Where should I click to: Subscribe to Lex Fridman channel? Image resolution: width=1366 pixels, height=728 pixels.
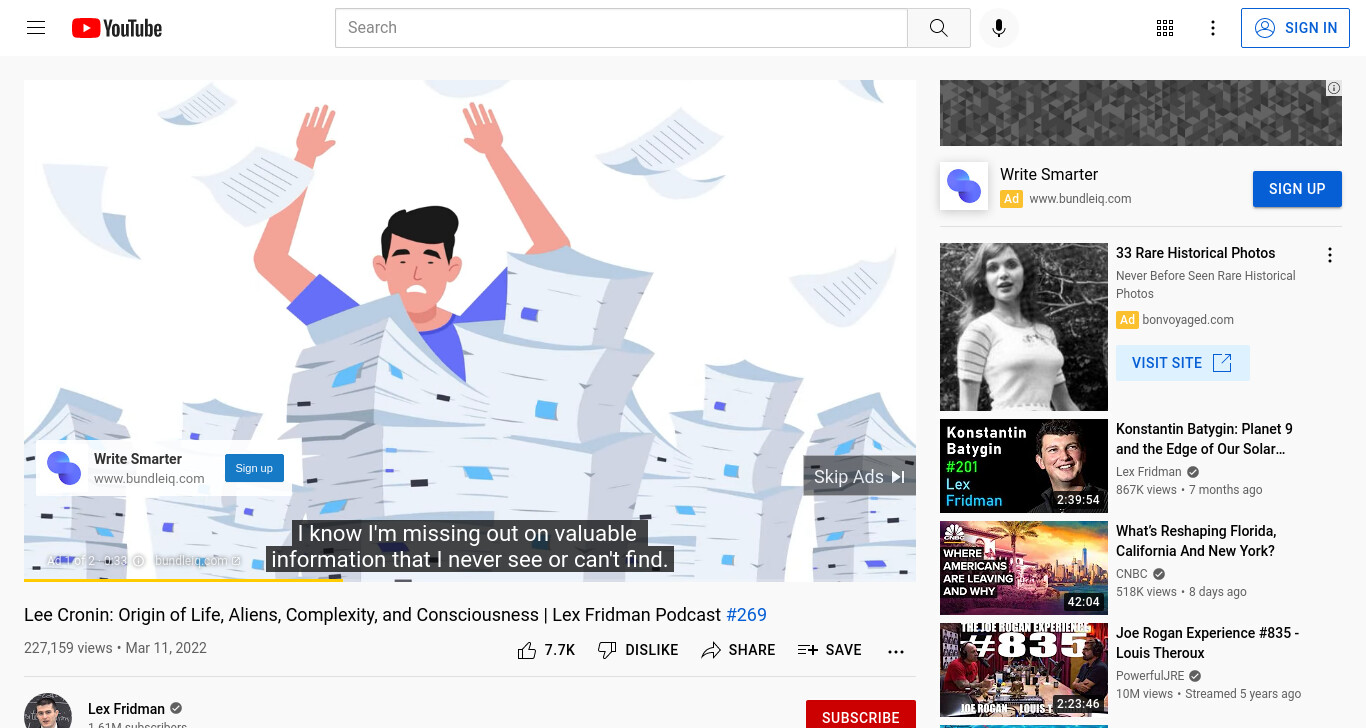[x=861, y=714]
